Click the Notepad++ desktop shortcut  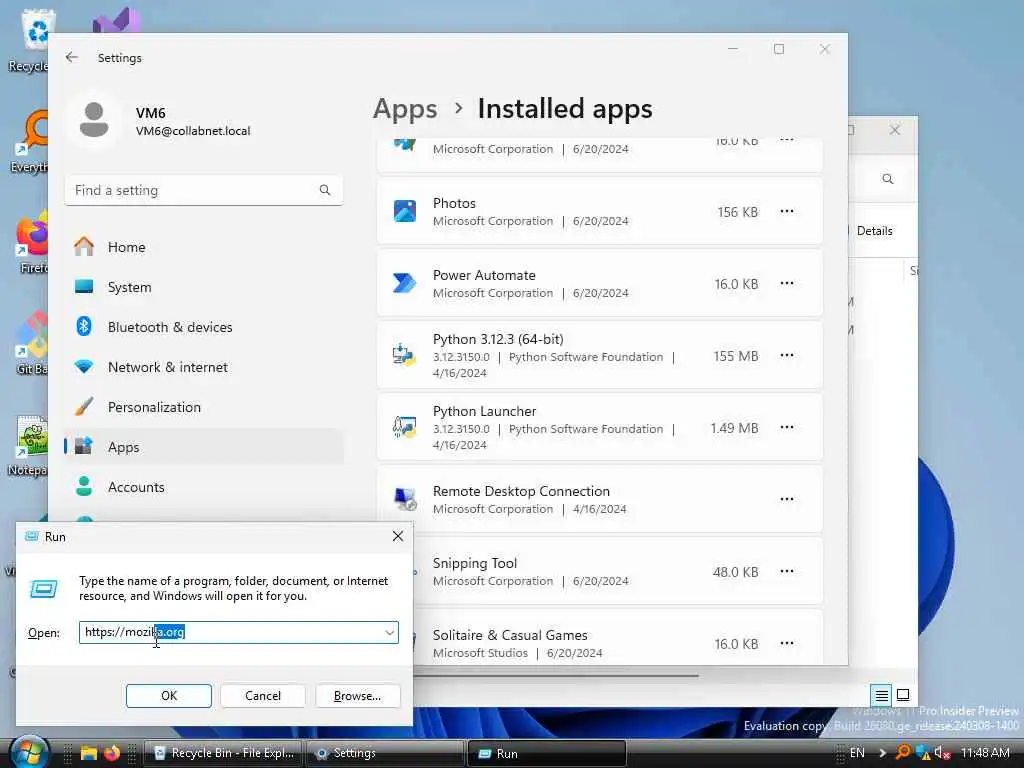(x=29, y=446)
